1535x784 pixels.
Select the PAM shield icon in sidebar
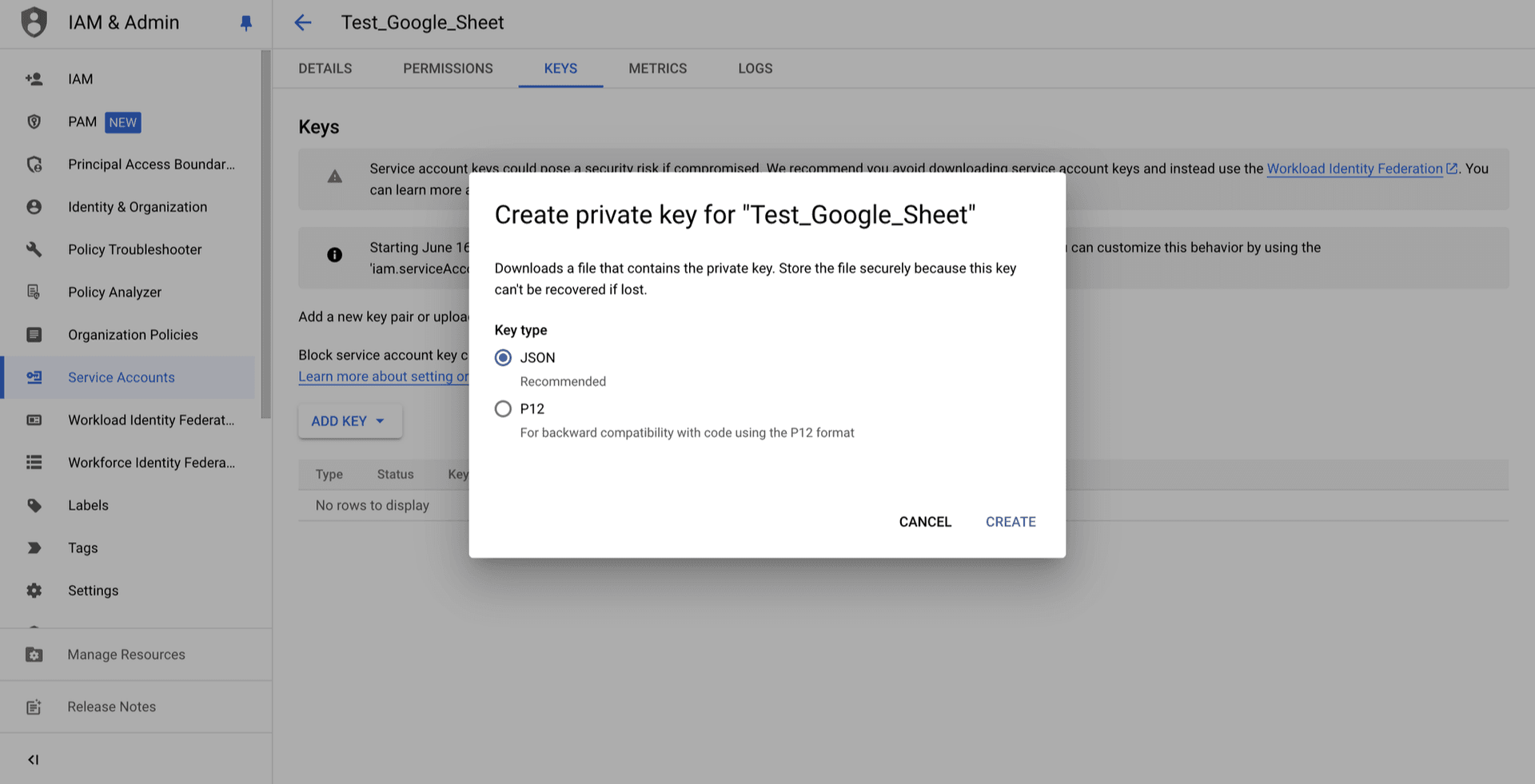pyautogui.click(x=34, y=121)
